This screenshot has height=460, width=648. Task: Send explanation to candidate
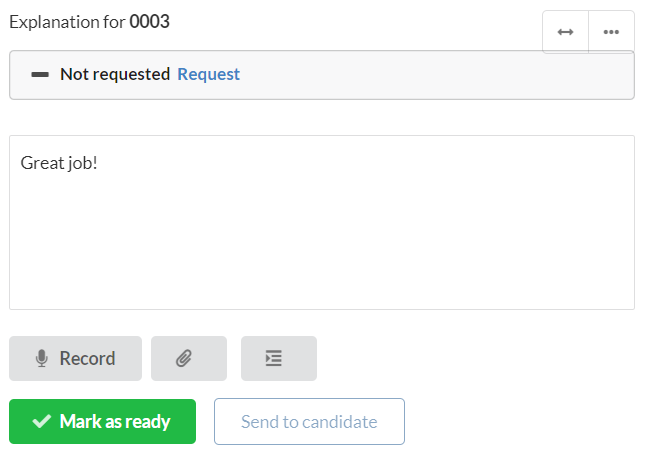pyautogui.click(x=309, y=422)
